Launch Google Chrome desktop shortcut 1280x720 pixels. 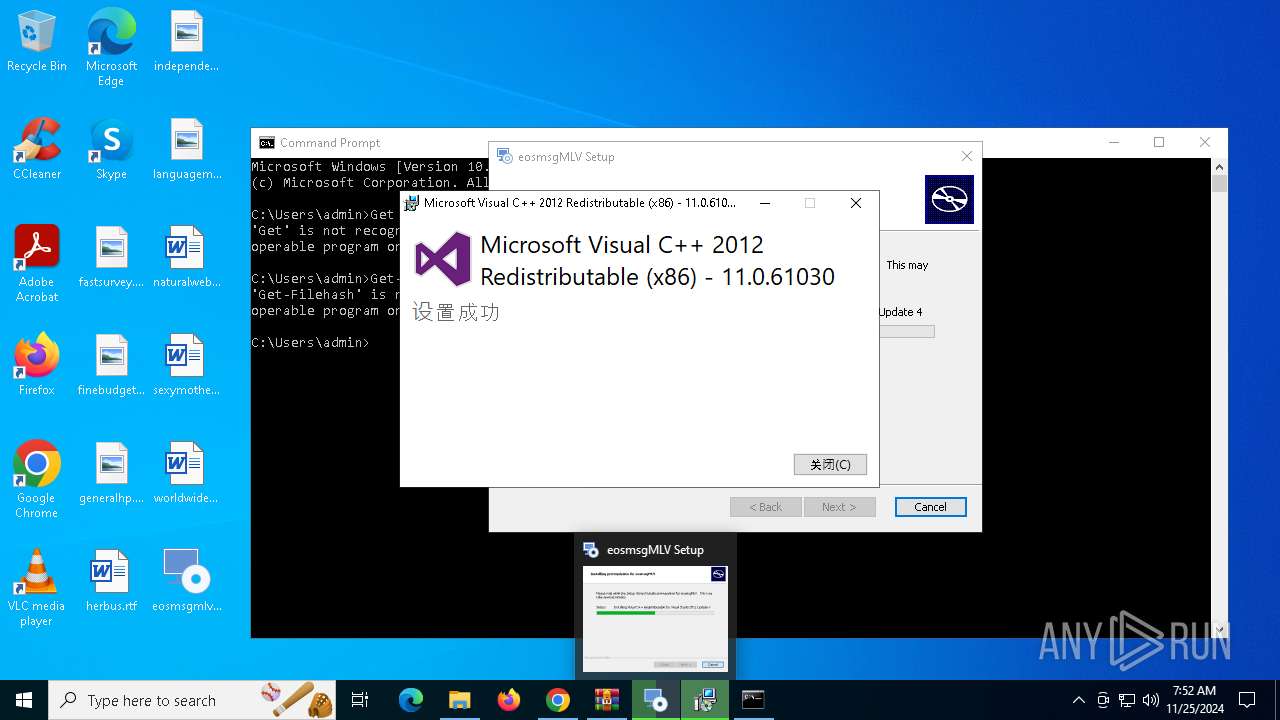pyautogui.click(x=37, y=480)
